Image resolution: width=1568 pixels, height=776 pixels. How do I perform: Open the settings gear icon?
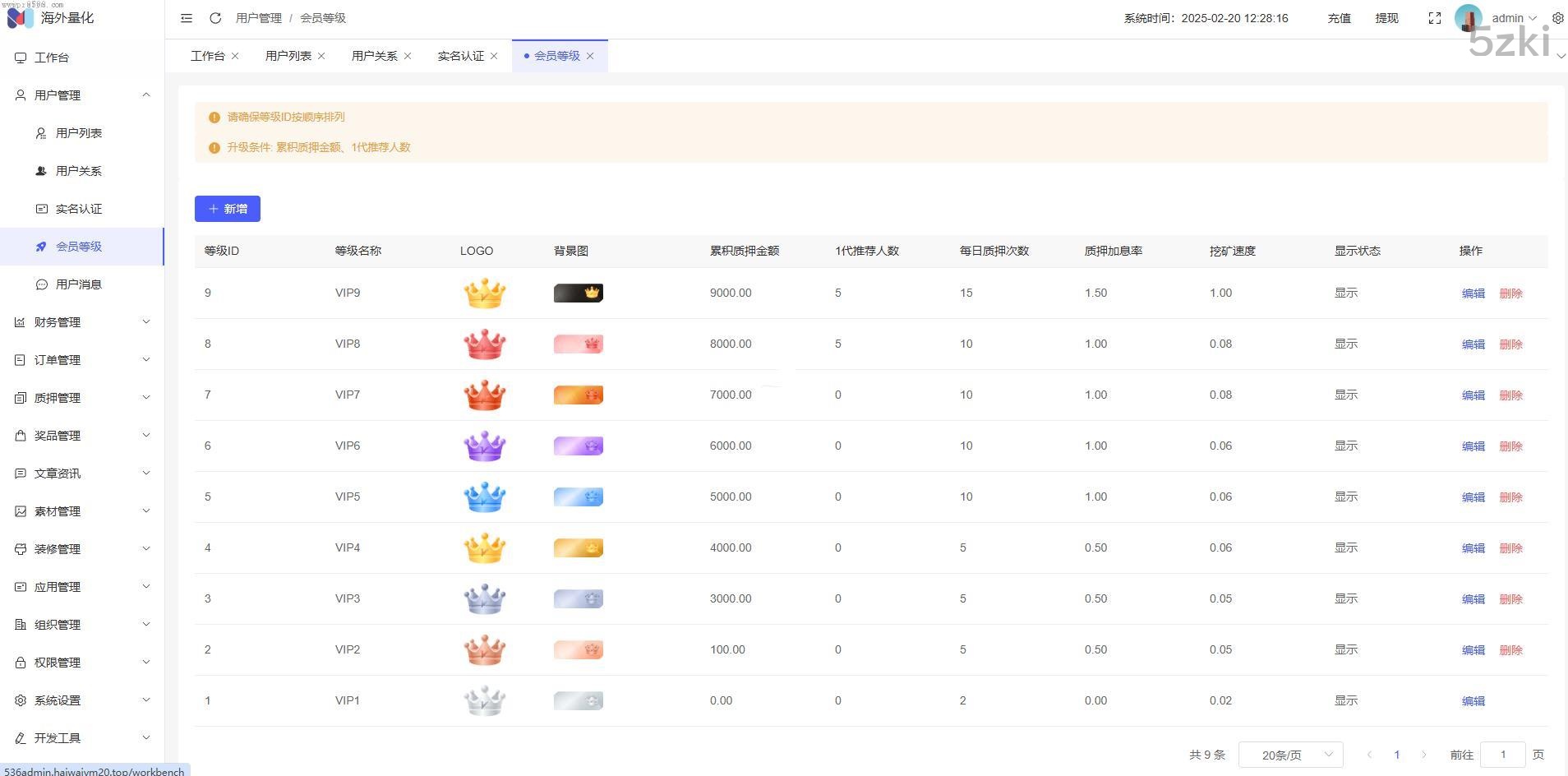pyautogui.click(x=1557, y=18)
